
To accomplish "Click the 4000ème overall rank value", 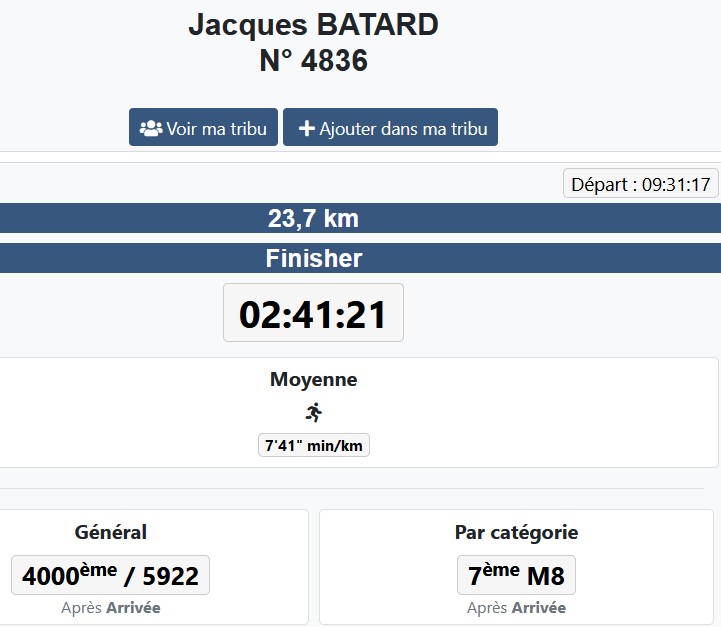I will (67, 575).
